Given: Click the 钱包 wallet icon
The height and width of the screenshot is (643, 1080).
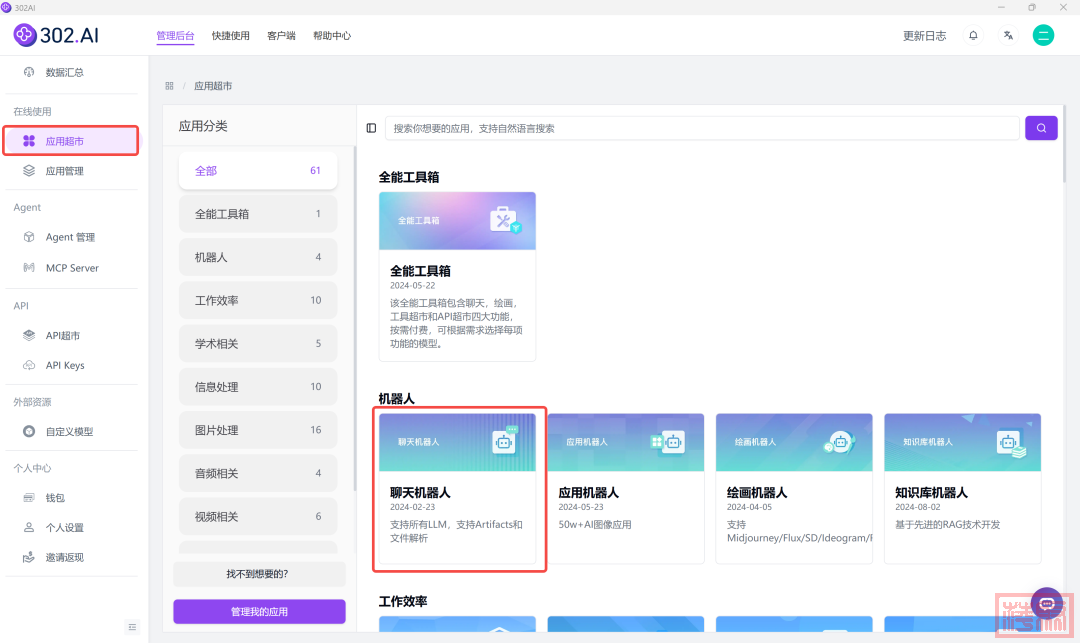Looking at the screenshot, I should click(29, 498).
